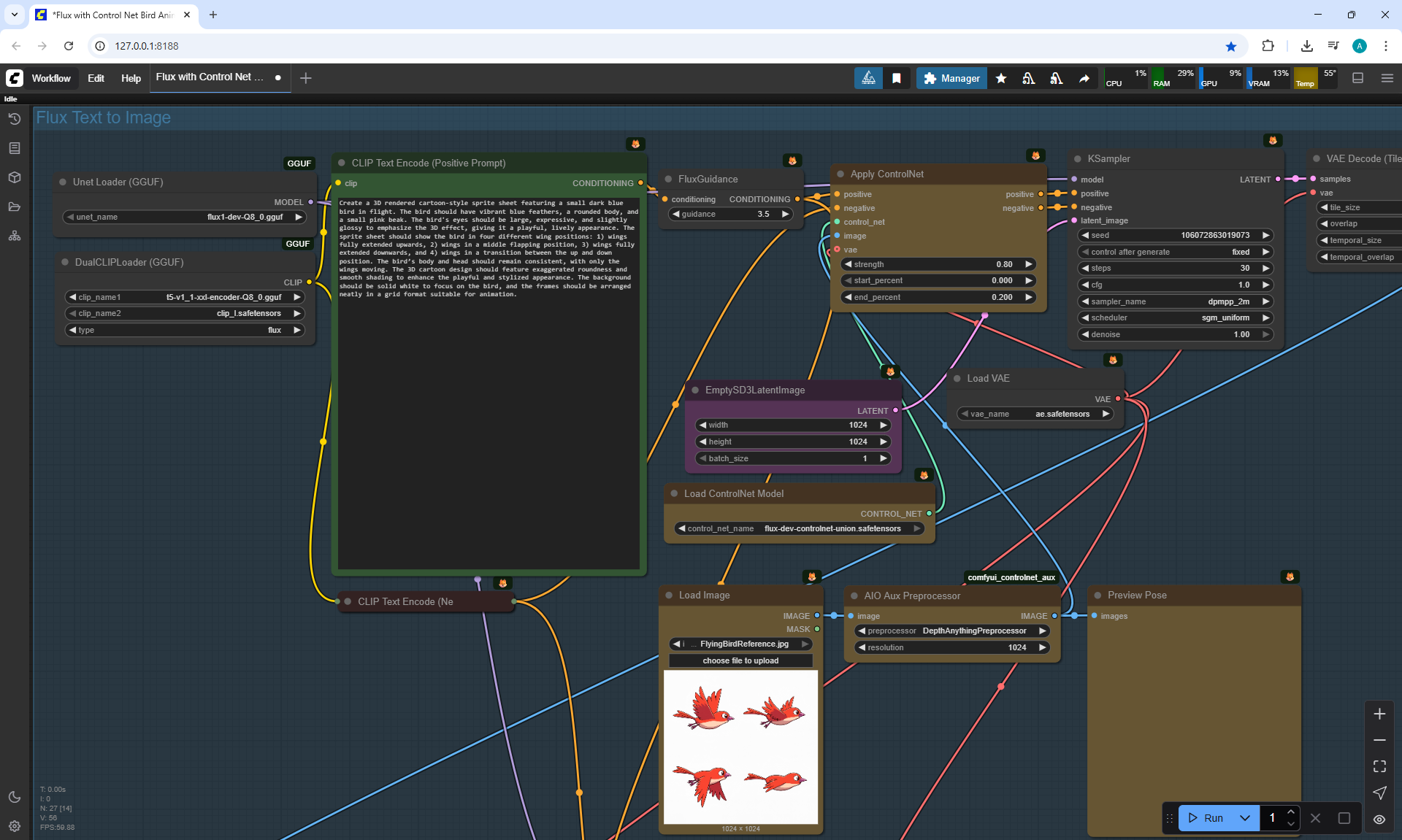Click the star favorites icon in toolbar
Viewport: 1402px width, 840px height.
click(1001, 78)
